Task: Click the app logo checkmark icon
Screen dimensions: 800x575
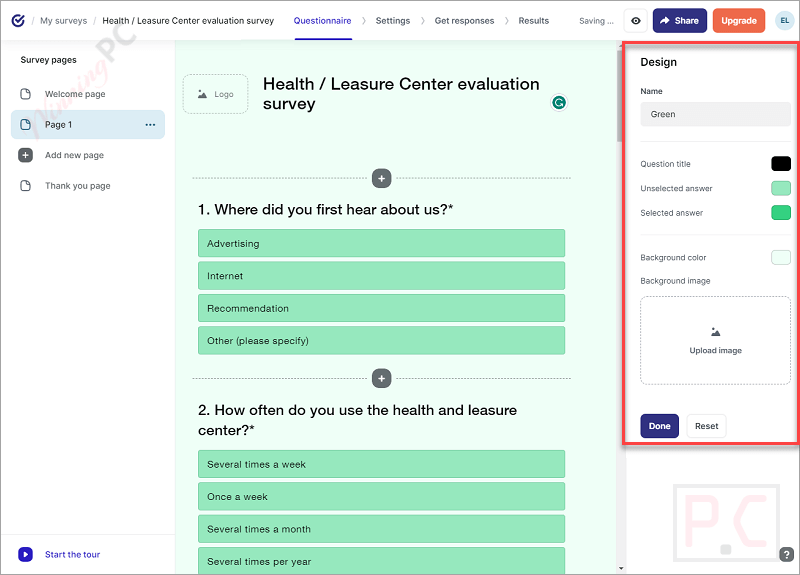Action: pyautogui.click(x=18, y=20)
